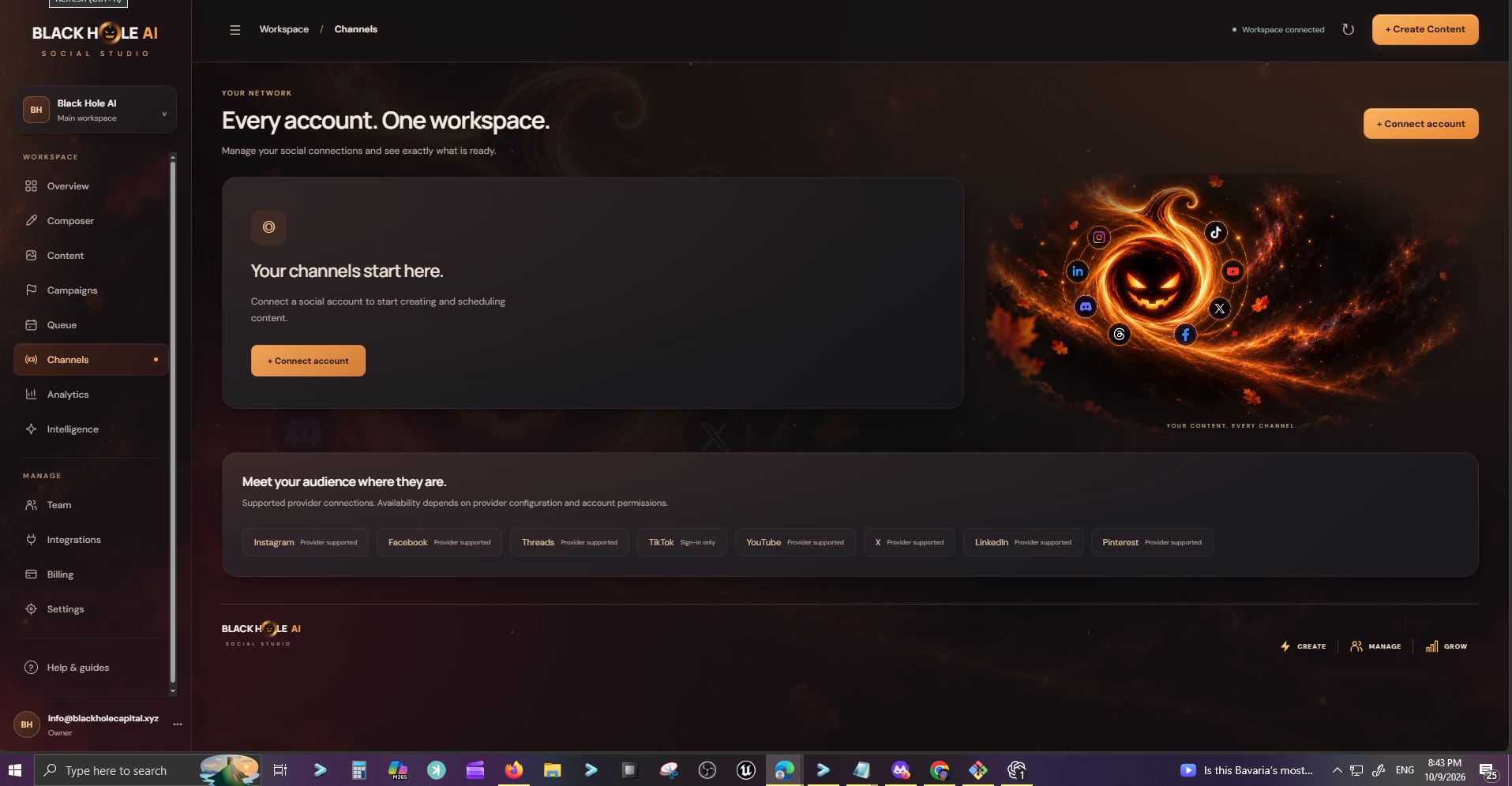Open File Explorer from the taskbar
Screen dimensions: 1512x786
552,770
